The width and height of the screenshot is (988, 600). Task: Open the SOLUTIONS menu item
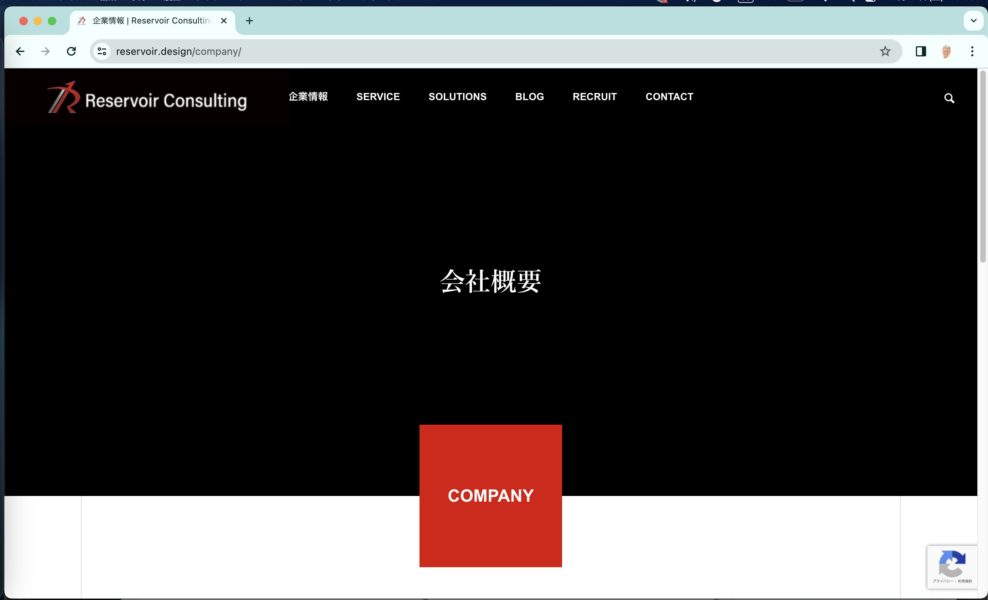coord(457,96)
